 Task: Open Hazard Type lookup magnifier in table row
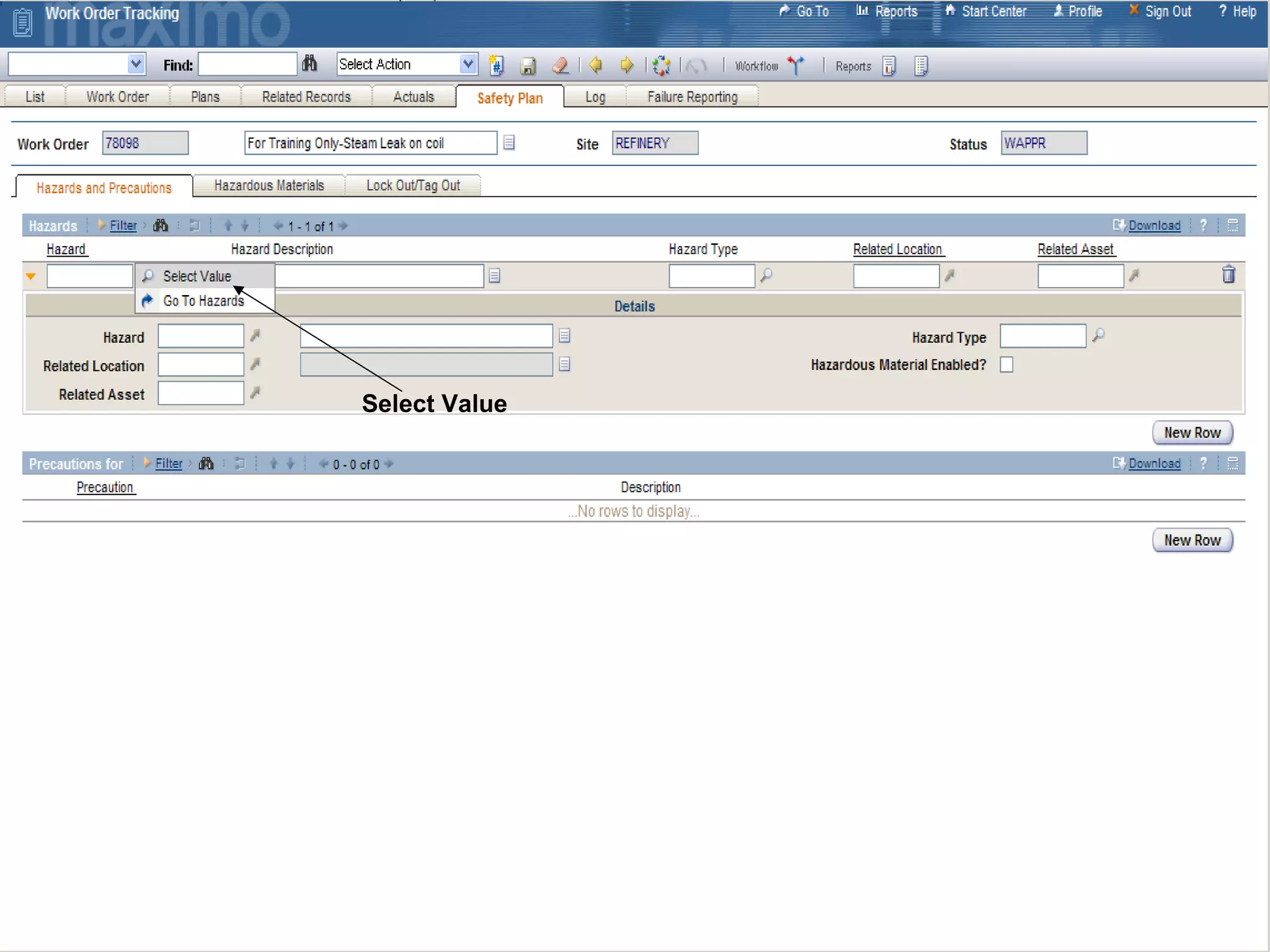coord(766,275)
